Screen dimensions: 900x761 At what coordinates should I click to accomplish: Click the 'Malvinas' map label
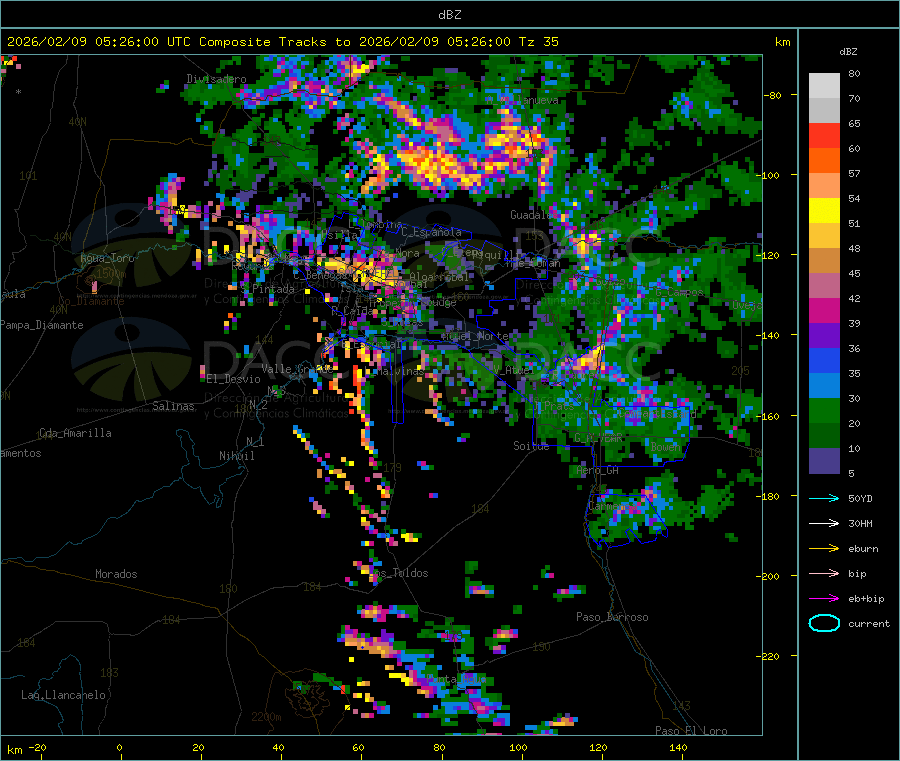point(400,371)
